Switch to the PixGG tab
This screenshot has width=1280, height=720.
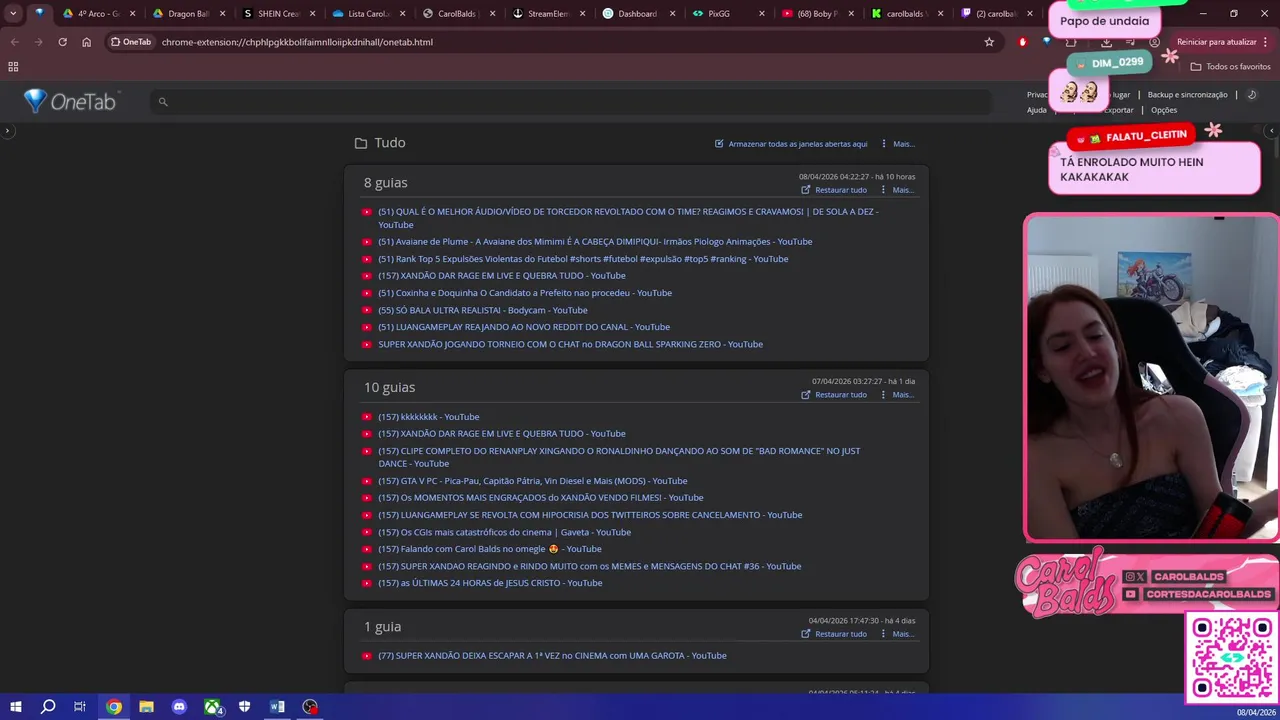[x=727, y=14]
